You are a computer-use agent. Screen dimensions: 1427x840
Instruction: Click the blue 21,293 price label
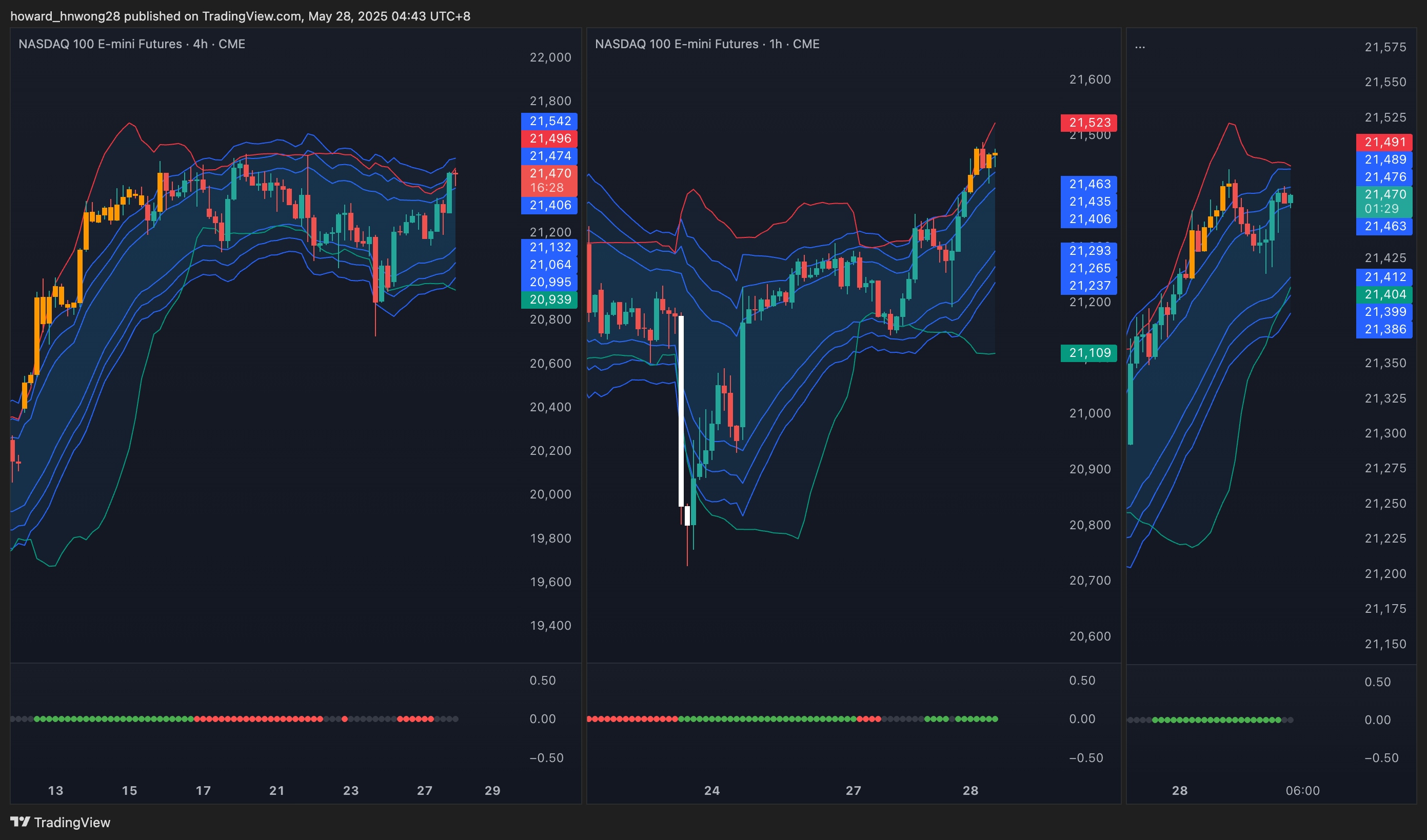1088,250
